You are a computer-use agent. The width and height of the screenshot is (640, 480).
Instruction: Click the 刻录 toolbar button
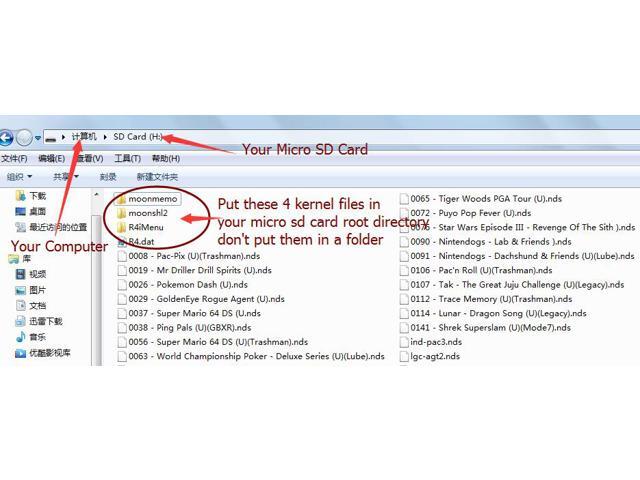click(108, 177)
